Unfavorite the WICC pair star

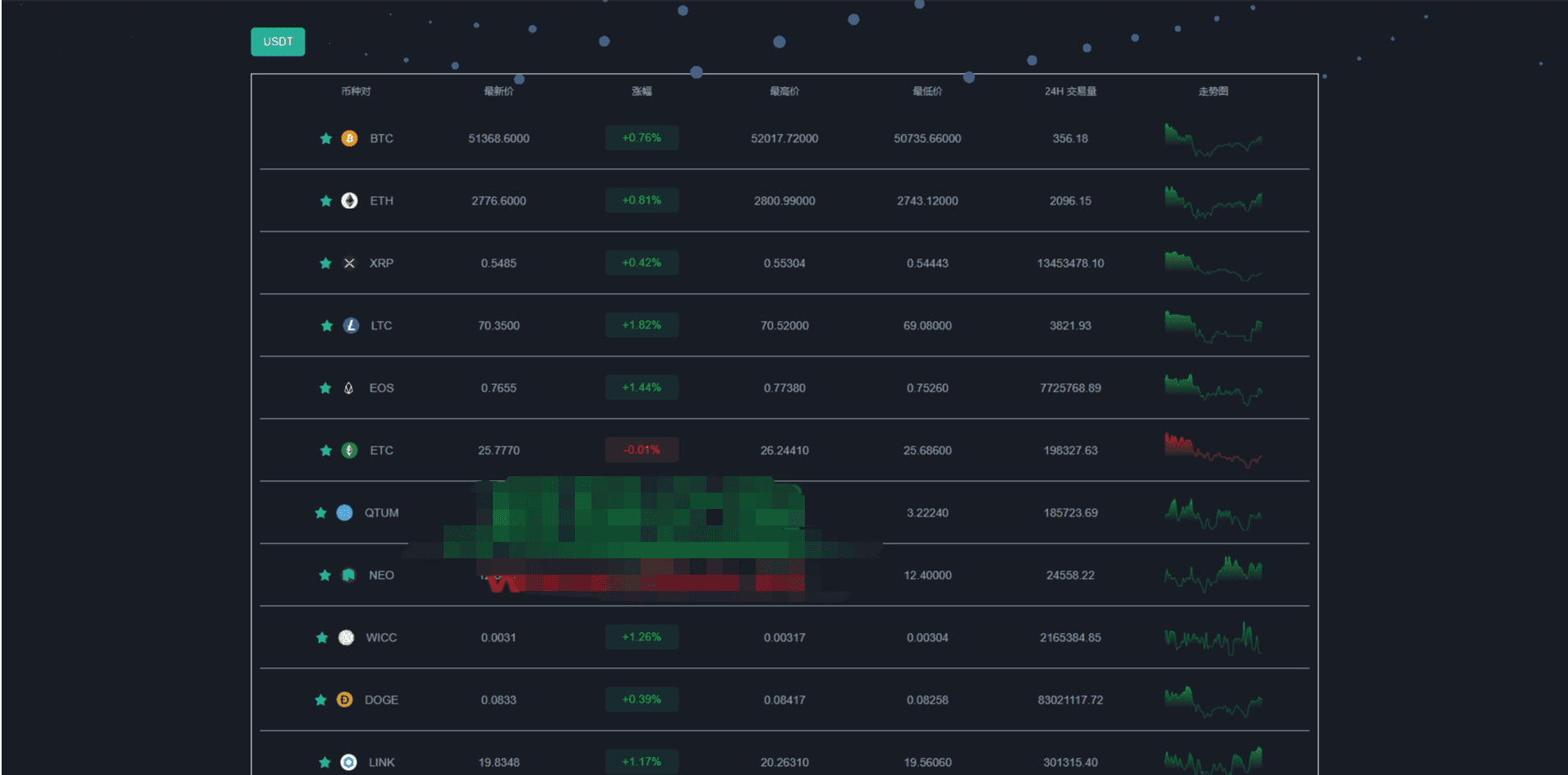point(322,638)
